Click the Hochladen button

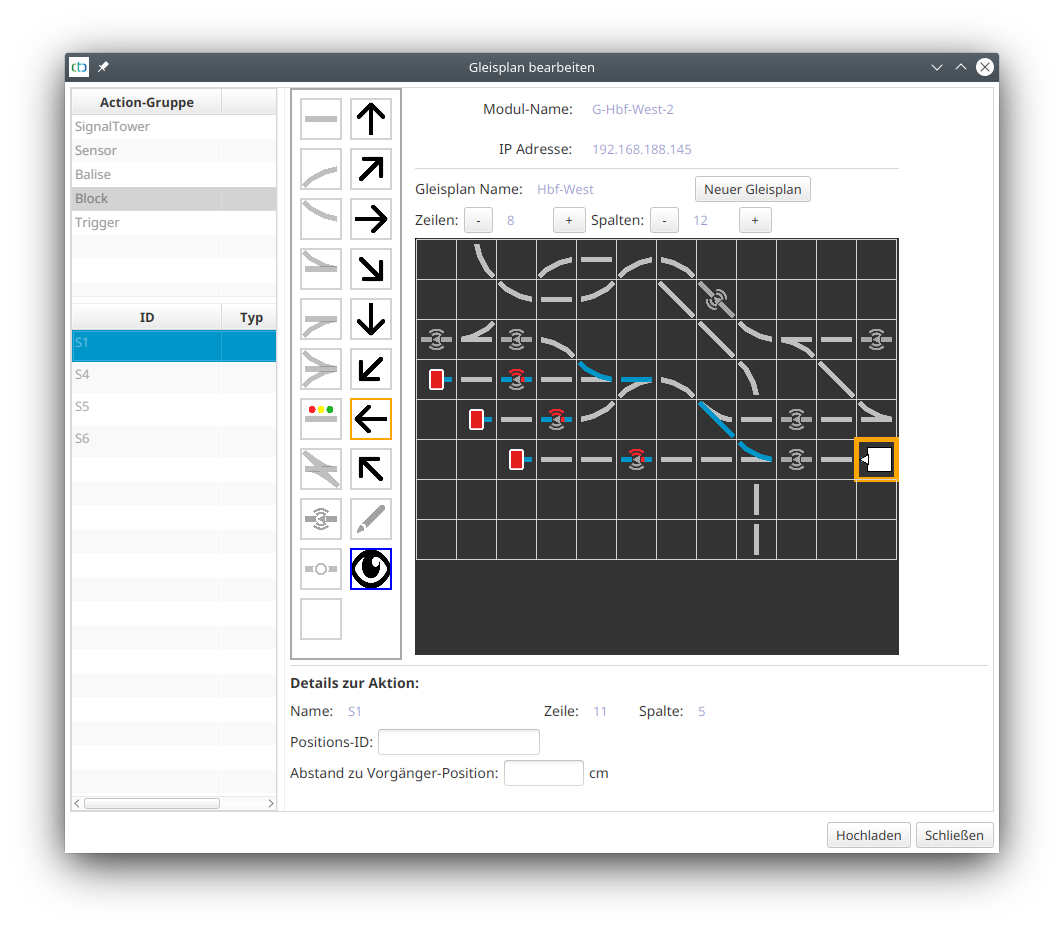[868, 835]
